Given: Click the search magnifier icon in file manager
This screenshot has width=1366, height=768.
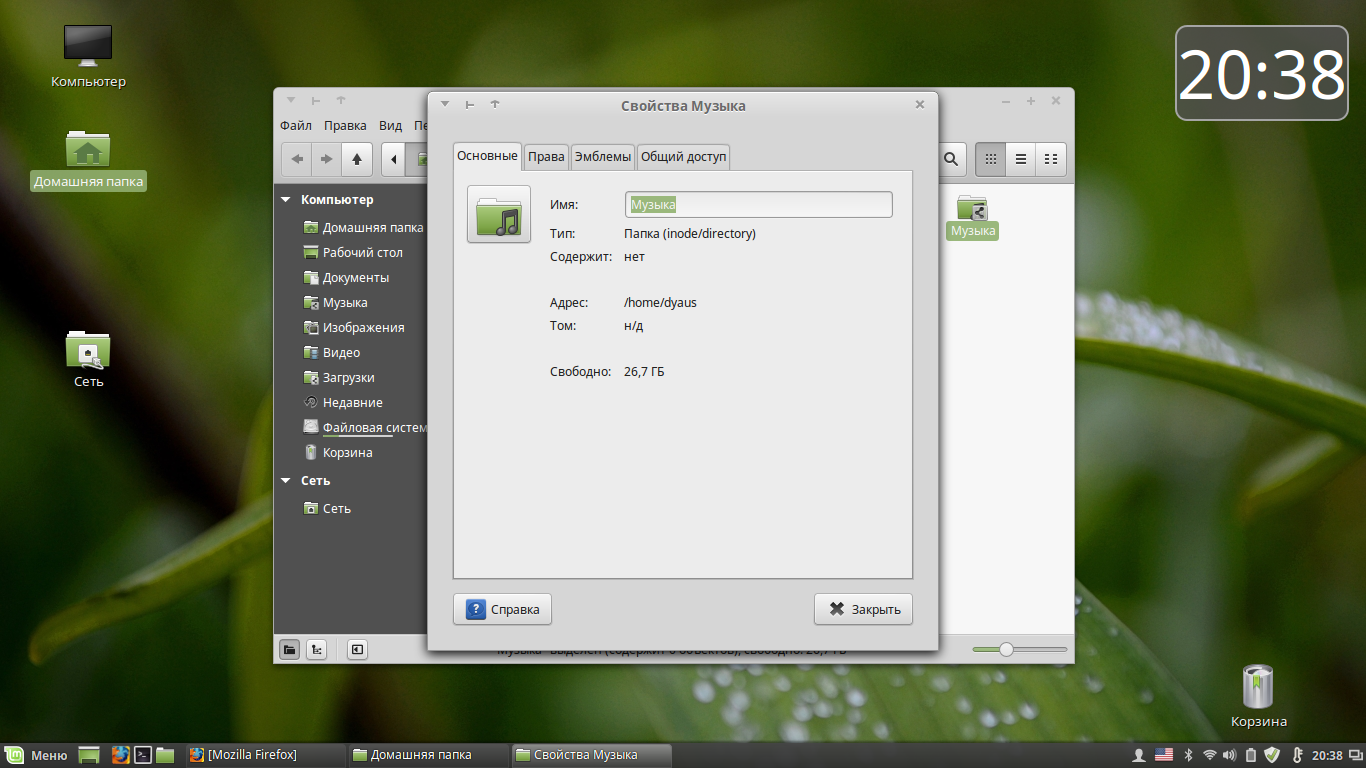Looking at the screenshot, I should tap(951, 159).
